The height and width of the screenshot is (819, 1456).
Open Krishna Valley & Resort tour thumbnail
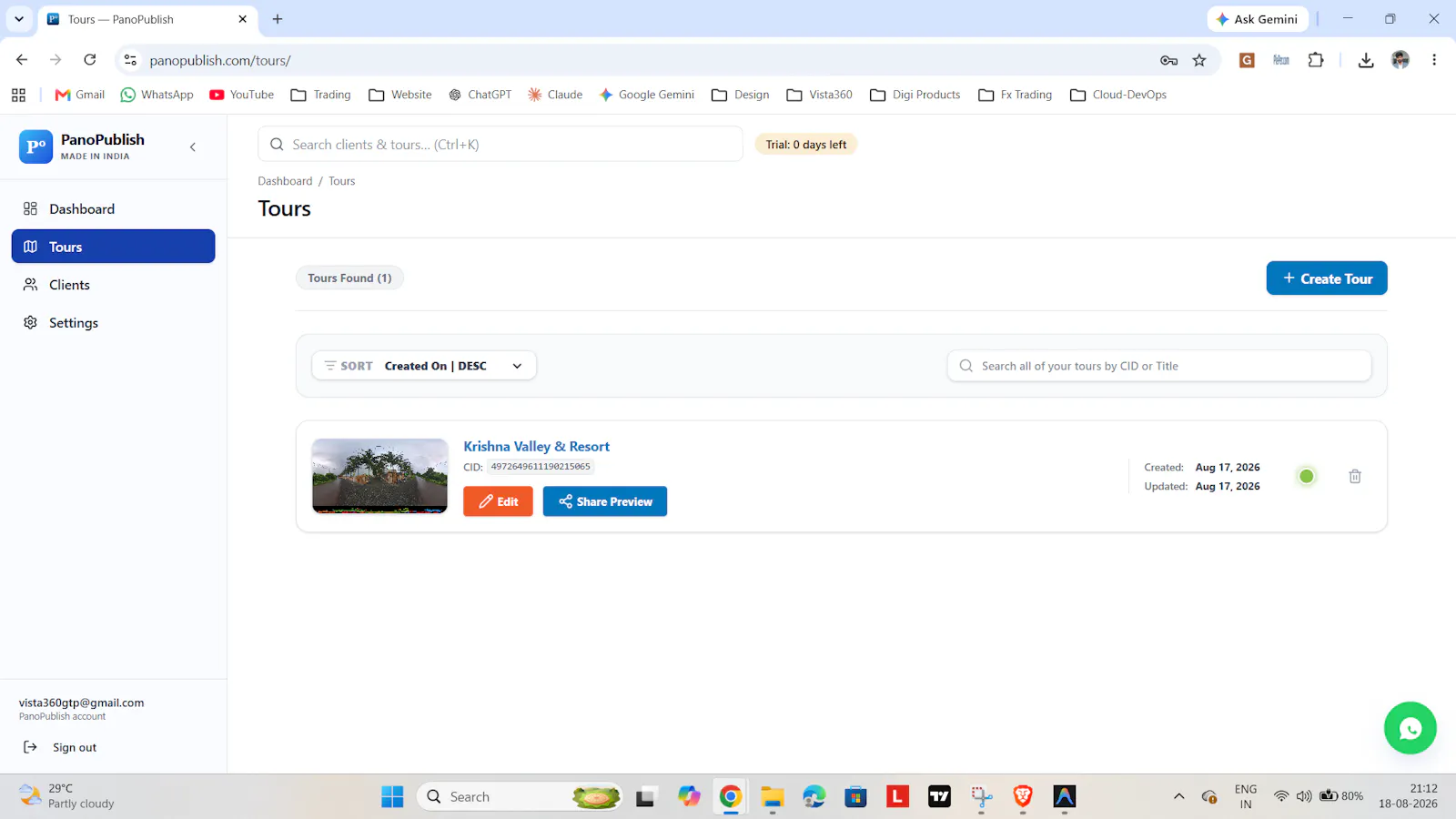379,476
